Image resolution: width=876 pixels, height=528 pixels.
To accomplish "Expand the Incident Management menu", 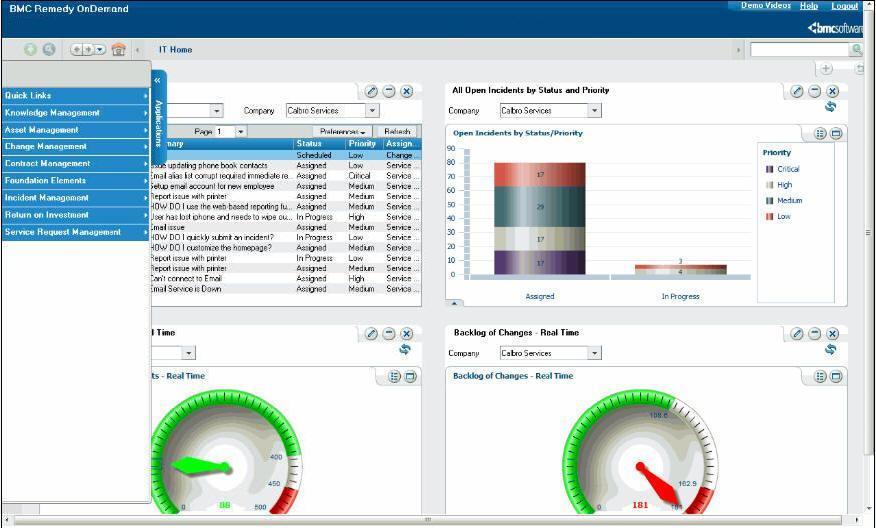I will [75, 198].
